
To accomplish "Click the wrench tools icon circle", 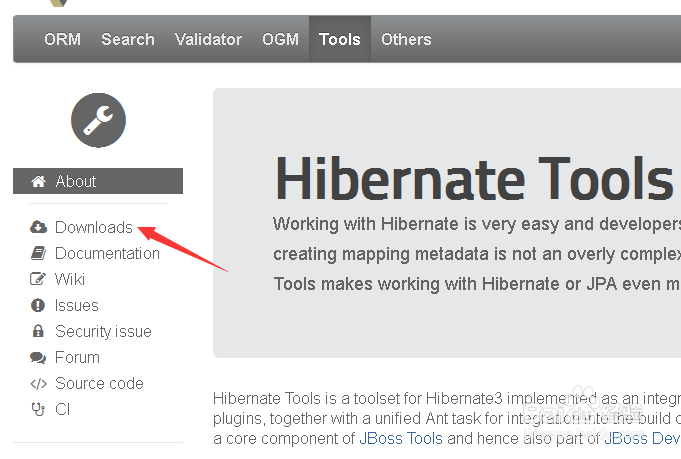I will click(98, 120).
